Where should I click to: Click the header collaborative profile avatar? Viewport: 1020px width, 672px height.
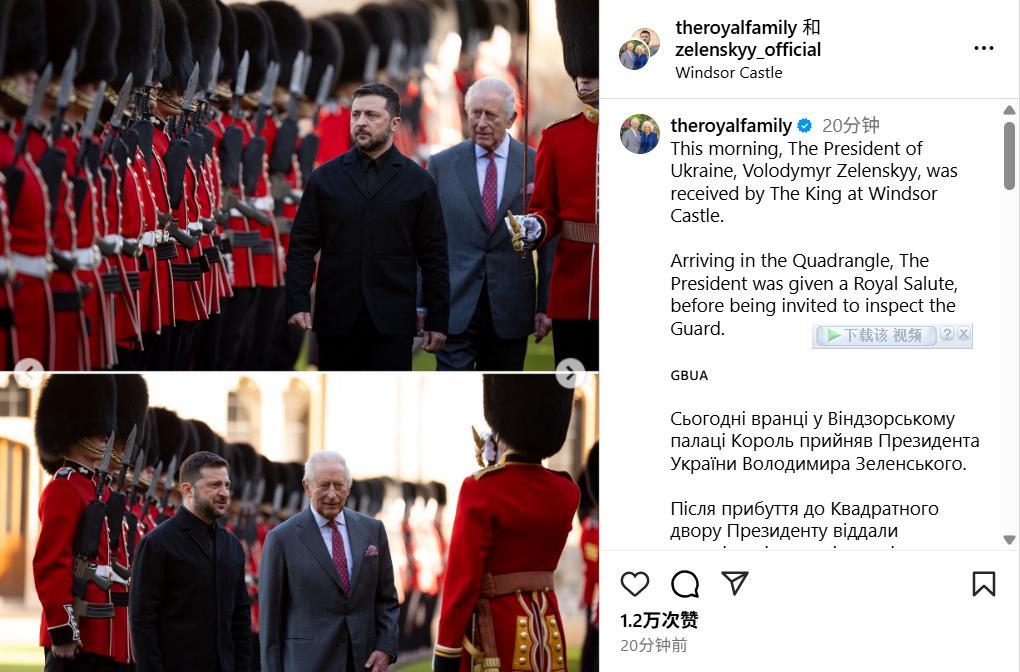[x=639, y=49]
